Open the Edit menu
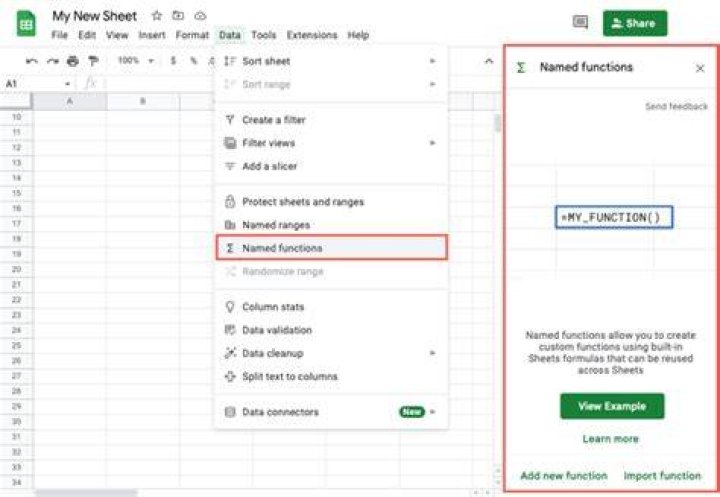This screenshot has height=497, width=720. pyautogui.click(x=87, y=35)
